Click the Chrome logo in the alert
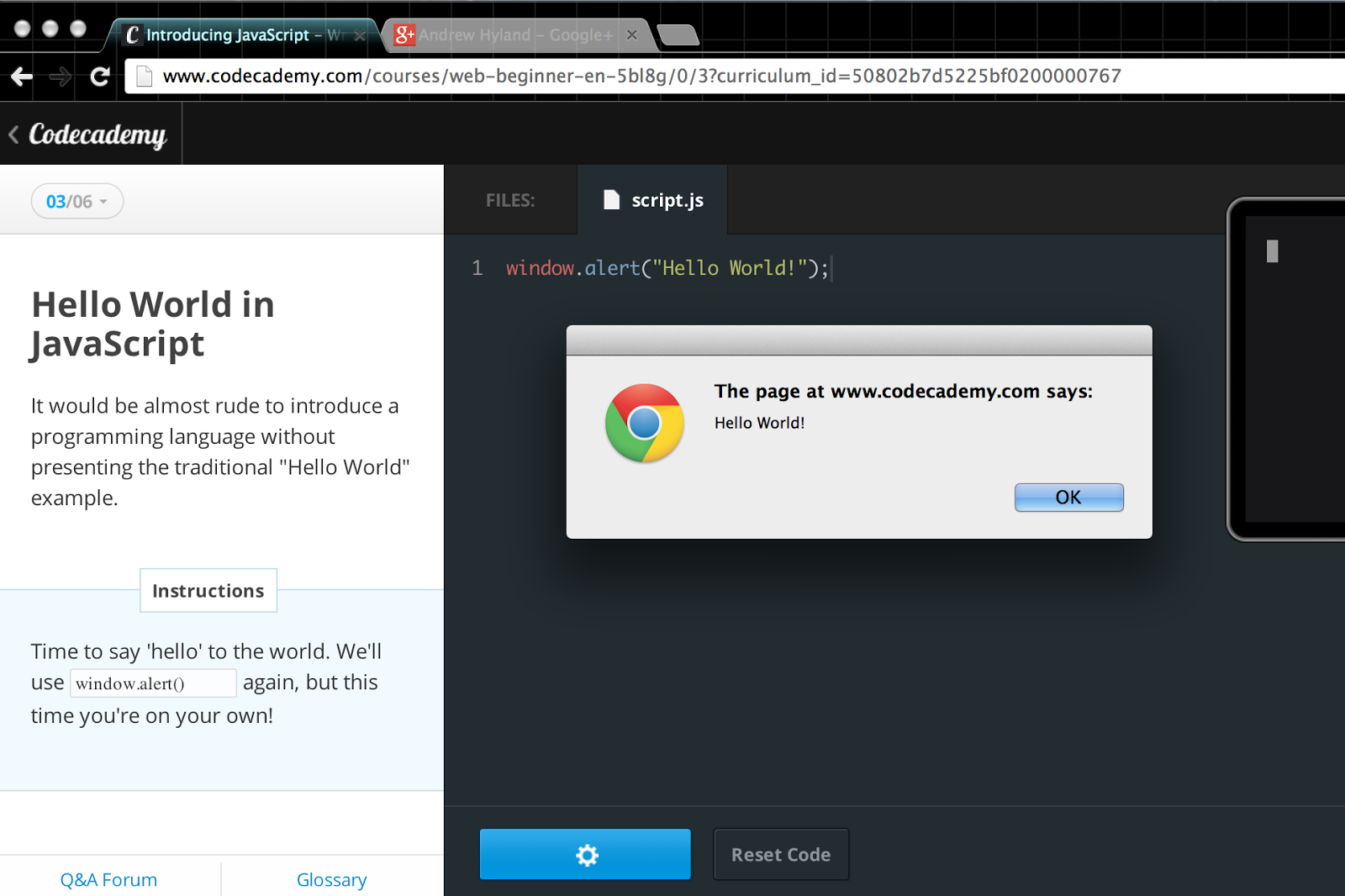Screen dimensions: 1345x896 tap(645, 423)
